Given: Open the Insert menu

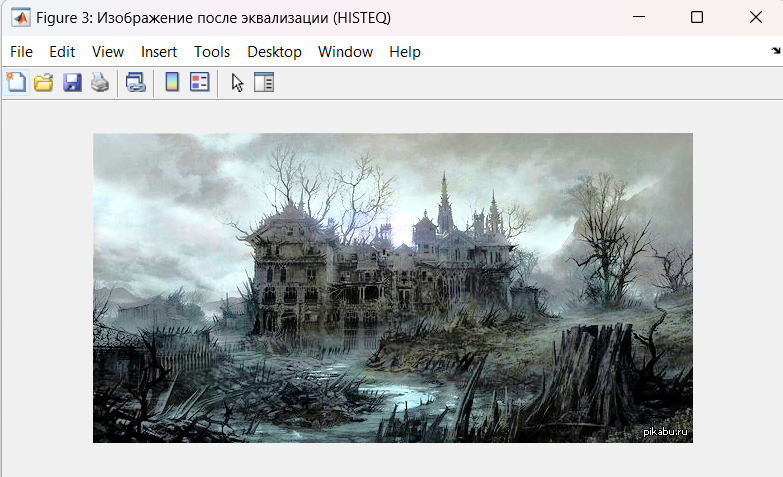Looking at the screenshot, I should click(159, 52).
